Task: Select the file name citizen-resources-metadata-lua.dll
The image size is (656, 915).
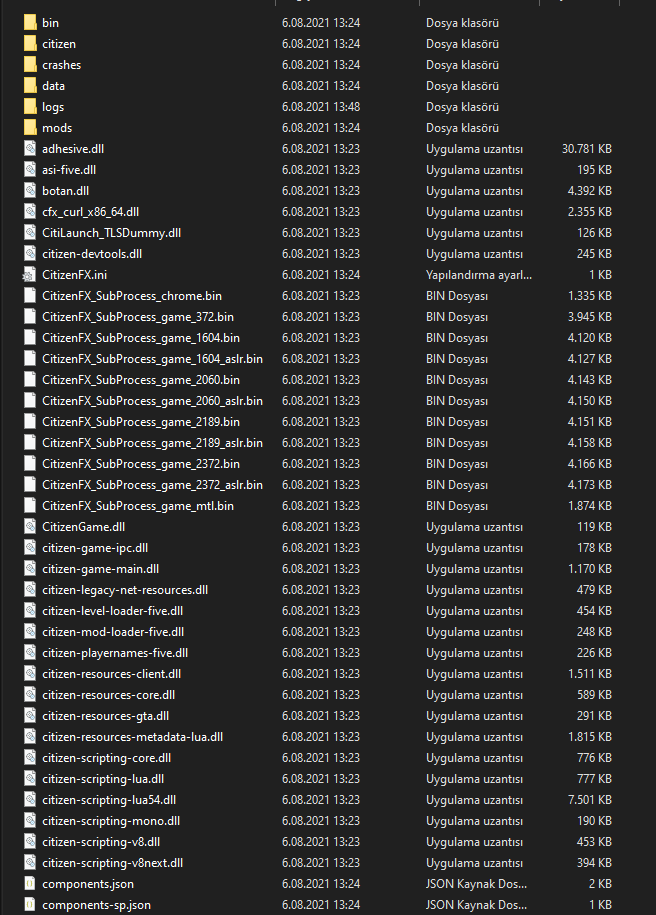Action: 132,737
